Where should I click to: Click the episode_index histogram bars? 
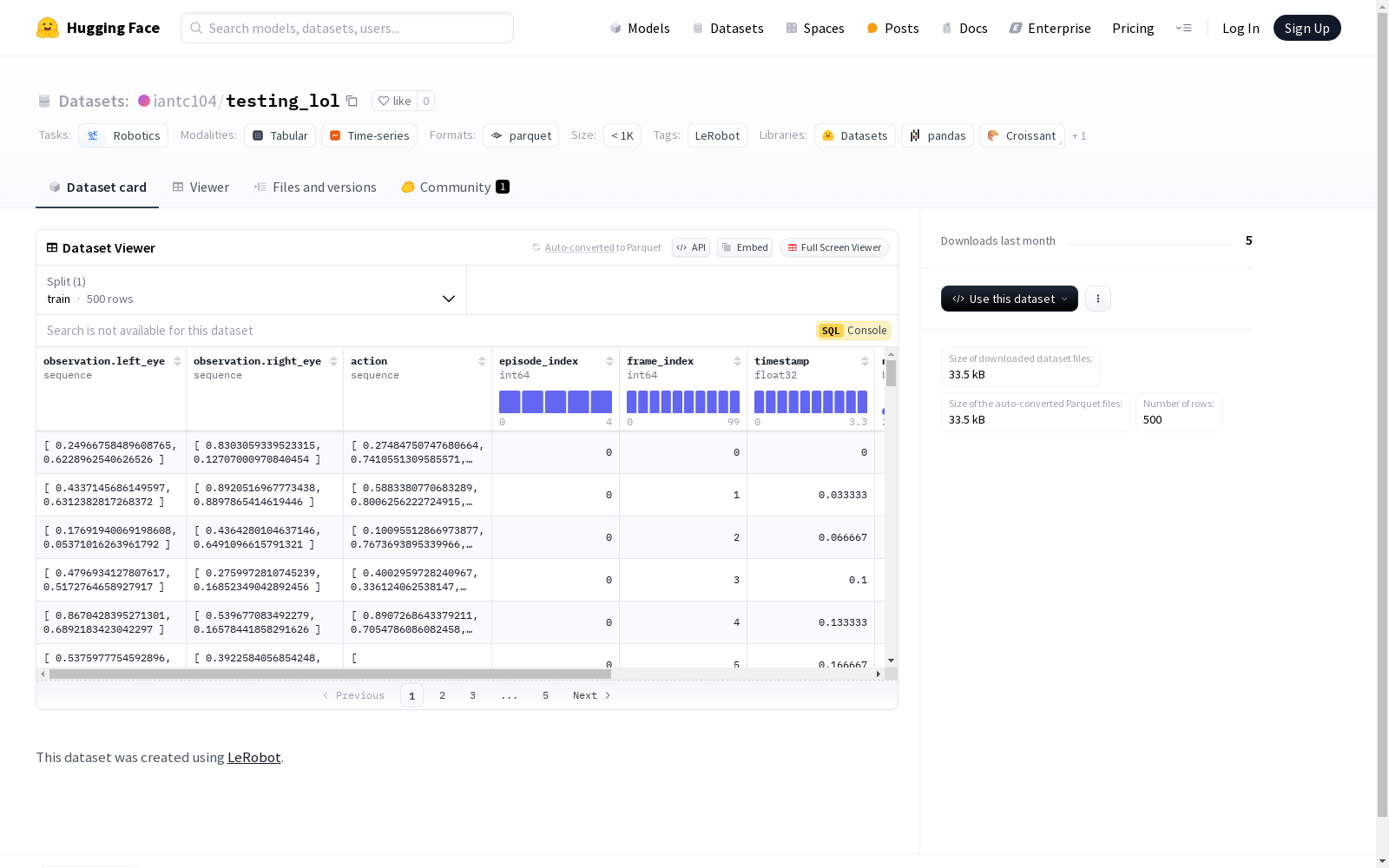pos(556,402)
